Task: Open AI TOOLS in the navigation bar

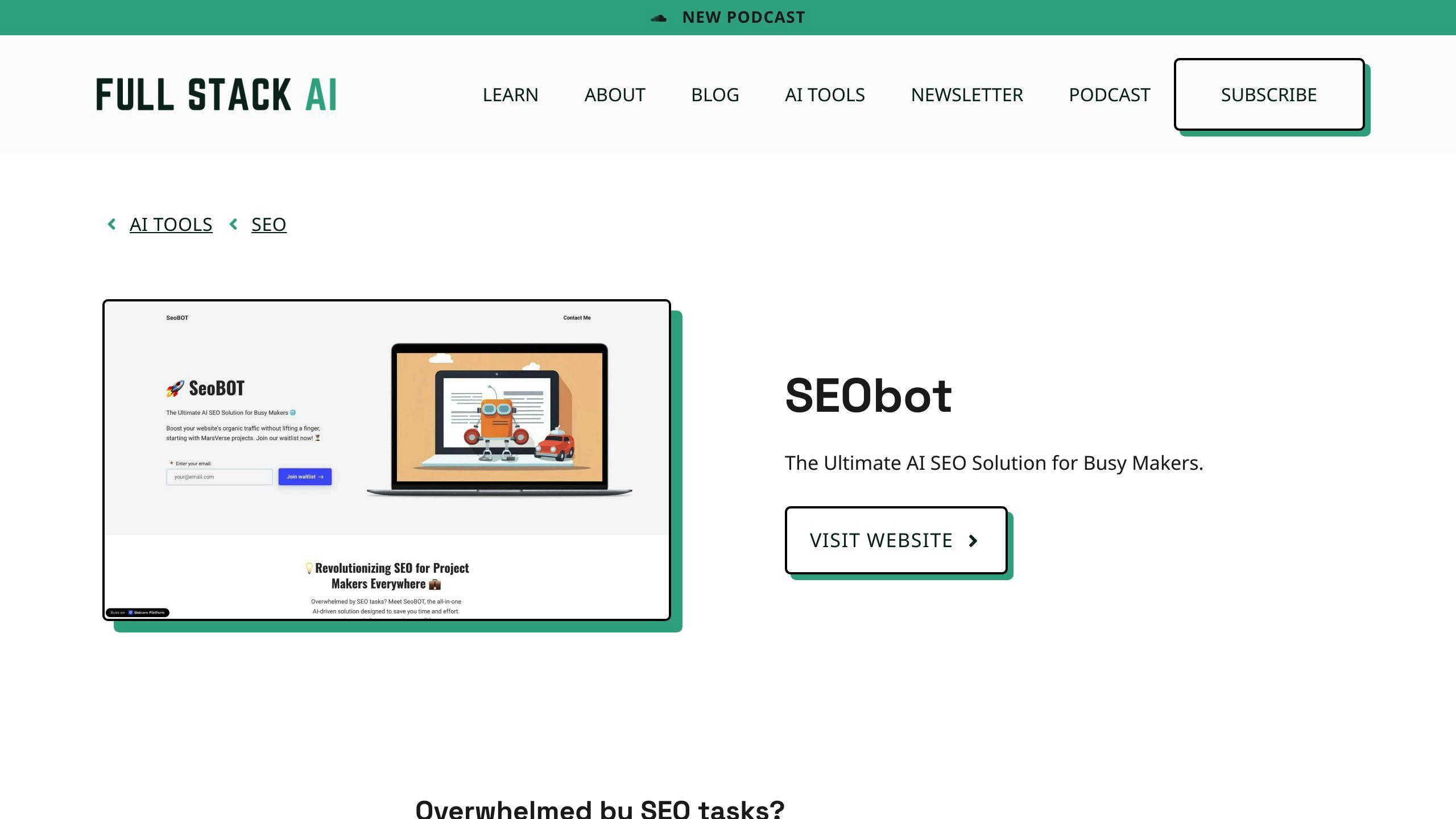Action: 825,94
